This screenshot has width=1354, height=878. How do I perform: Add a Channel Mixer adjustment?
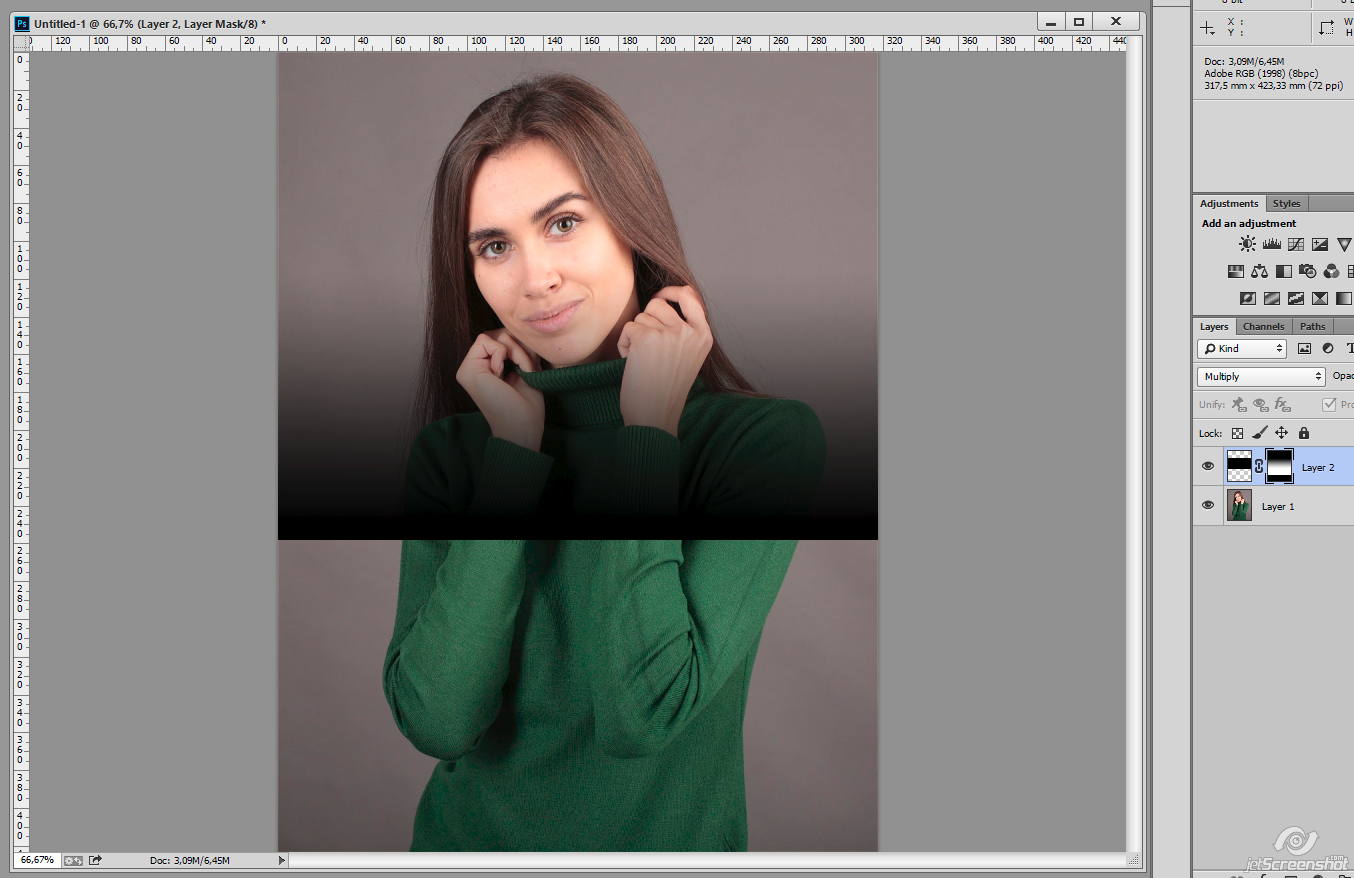(1331, 271)
